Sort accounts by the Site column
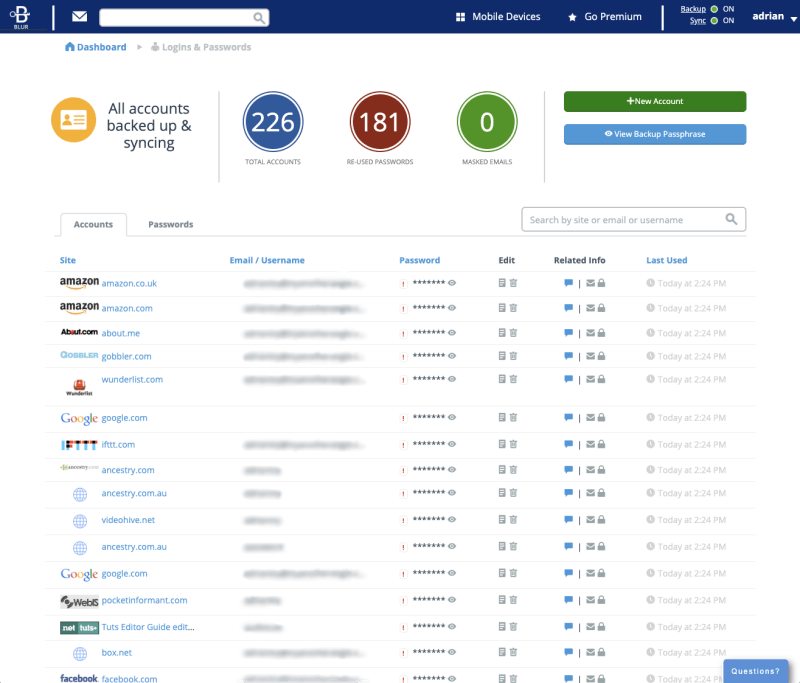 click(68, 260)
